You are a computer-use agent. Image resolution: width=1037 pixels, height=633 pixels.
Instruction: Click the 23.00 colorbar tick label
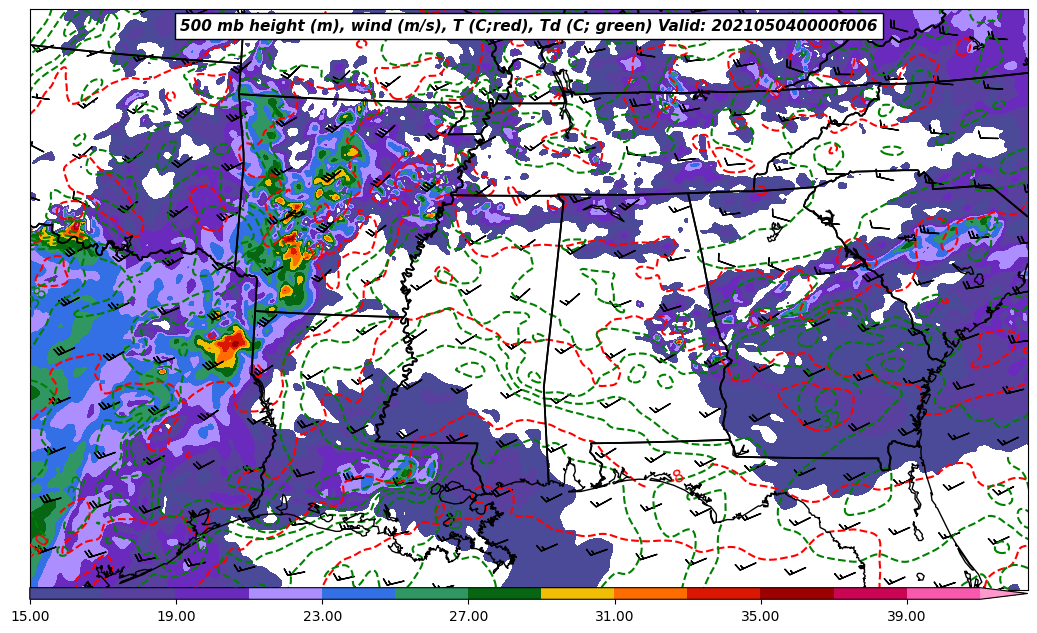pyautogui.click(x=322, y=616)
